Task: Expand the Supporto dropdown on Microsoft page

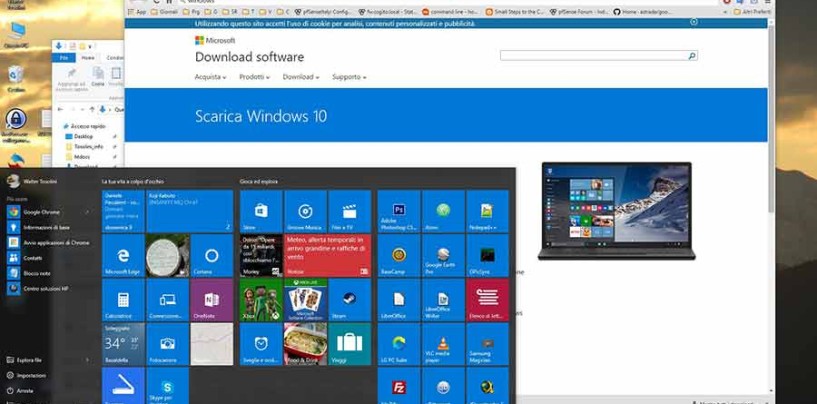Action: pyautogui.click(x=349, y=77)
